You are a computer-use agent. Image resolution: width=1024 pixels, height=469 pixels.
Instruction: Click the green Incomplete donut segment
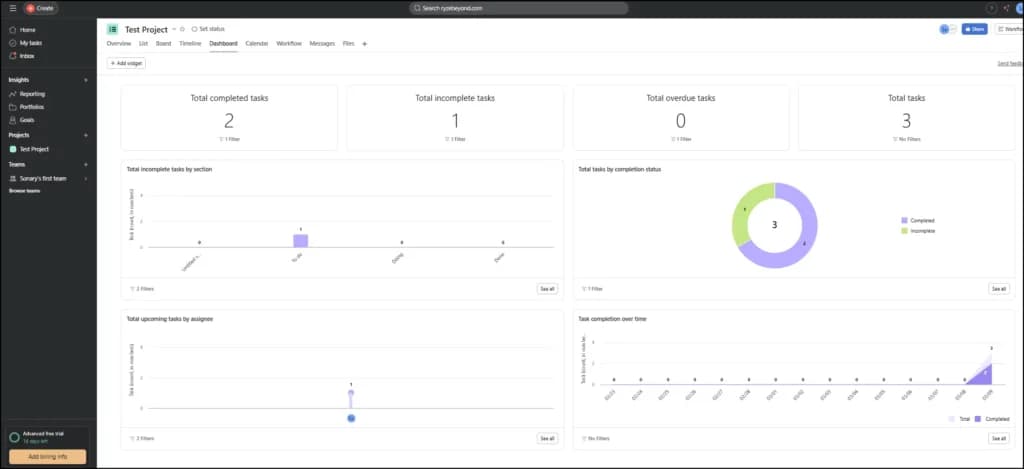(746, 208)
